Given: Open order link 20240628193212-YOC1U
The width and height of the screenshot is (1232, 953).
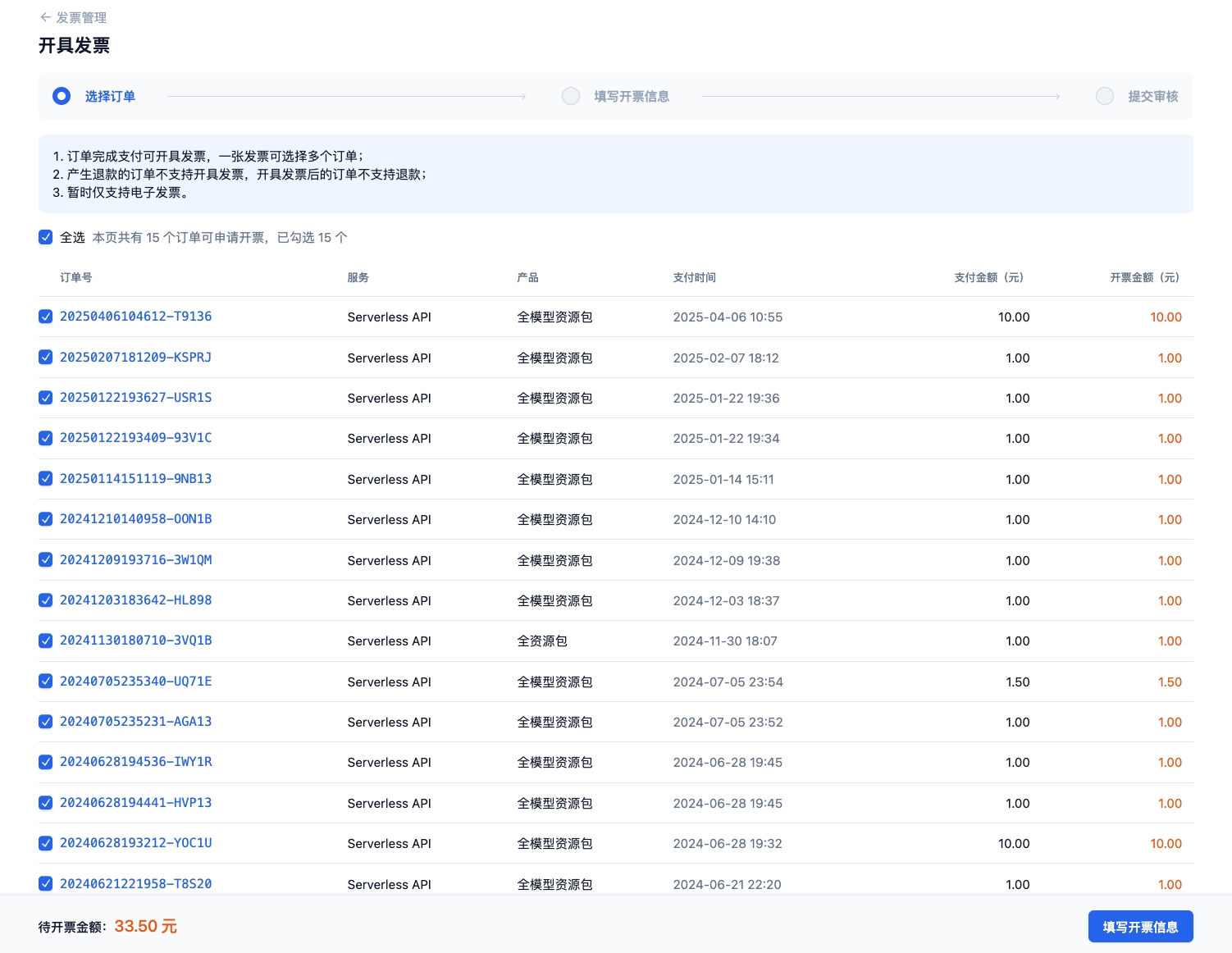Looking at the screenshot, I should (135, 843).
